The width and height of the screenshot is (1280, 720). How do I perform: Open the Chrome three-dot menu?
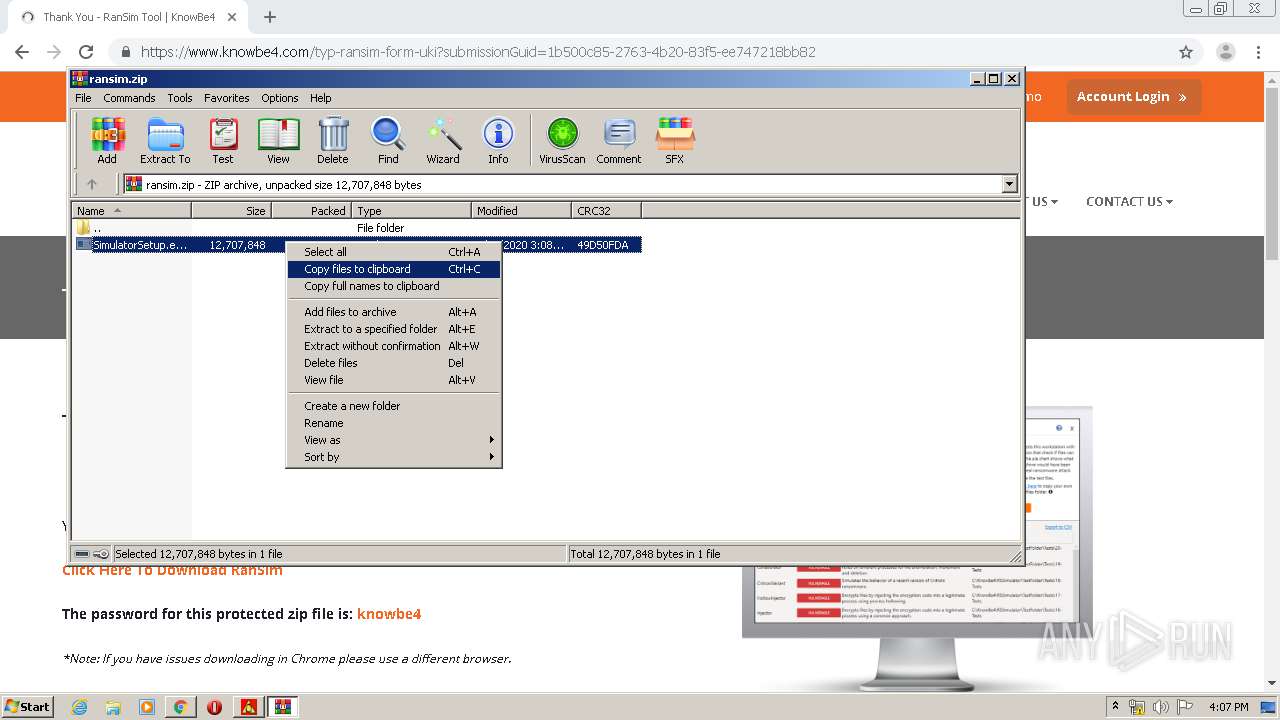[x=1258, y=52]
